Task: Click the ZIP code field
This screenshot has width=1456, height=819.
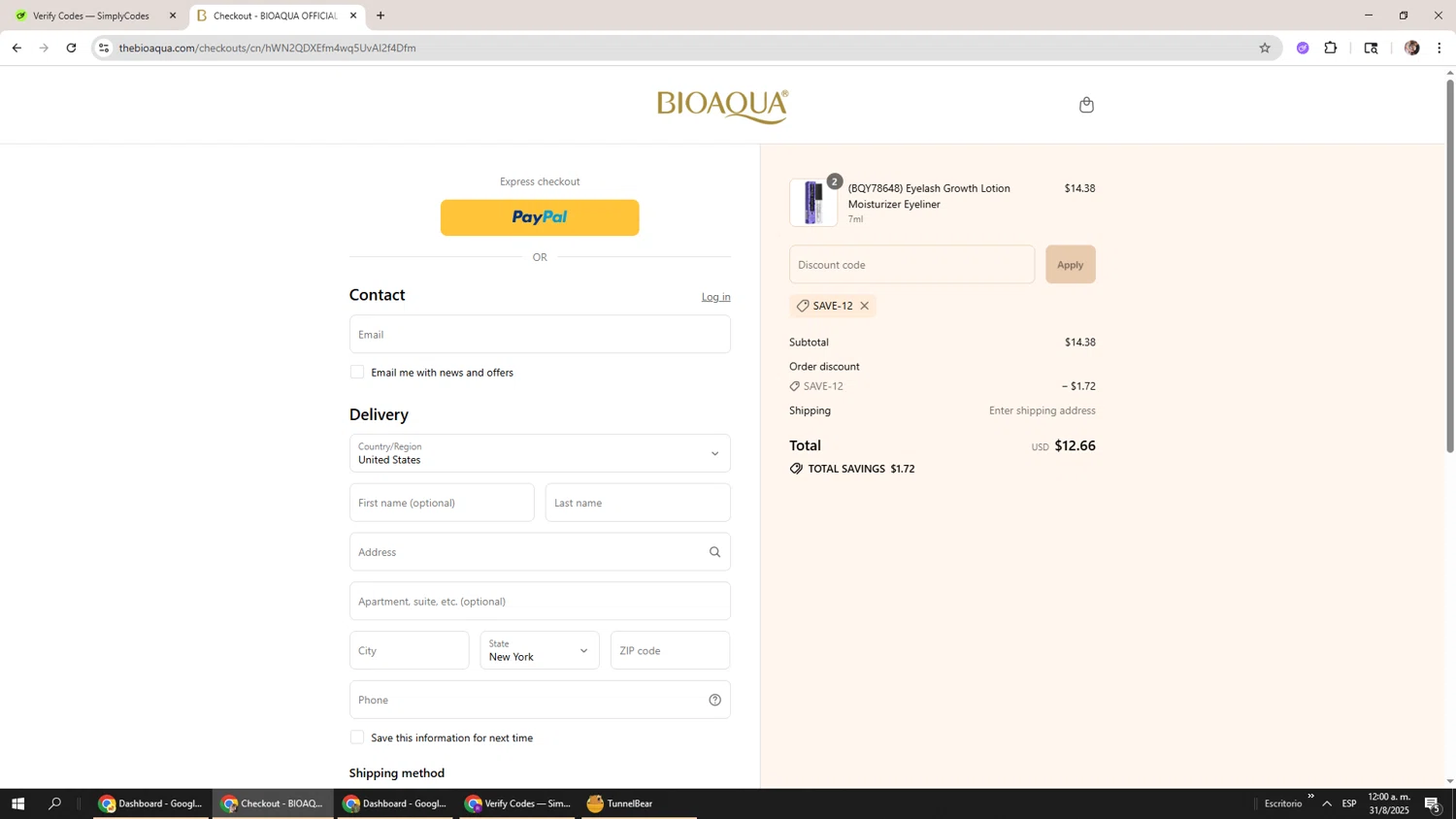Action: pyautogui.click(x=670, y=650)
